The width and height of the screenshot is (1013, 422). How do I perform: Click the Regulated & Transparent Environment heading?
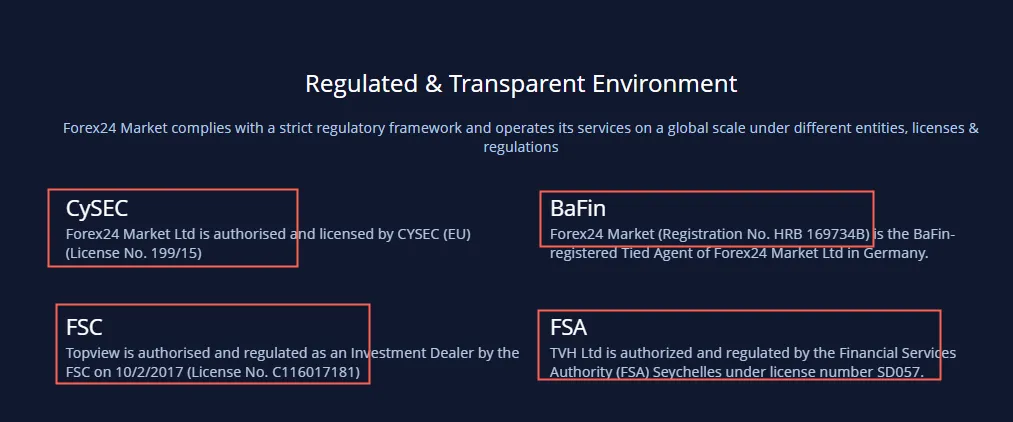pyautogui.click(x=521, y=84)
